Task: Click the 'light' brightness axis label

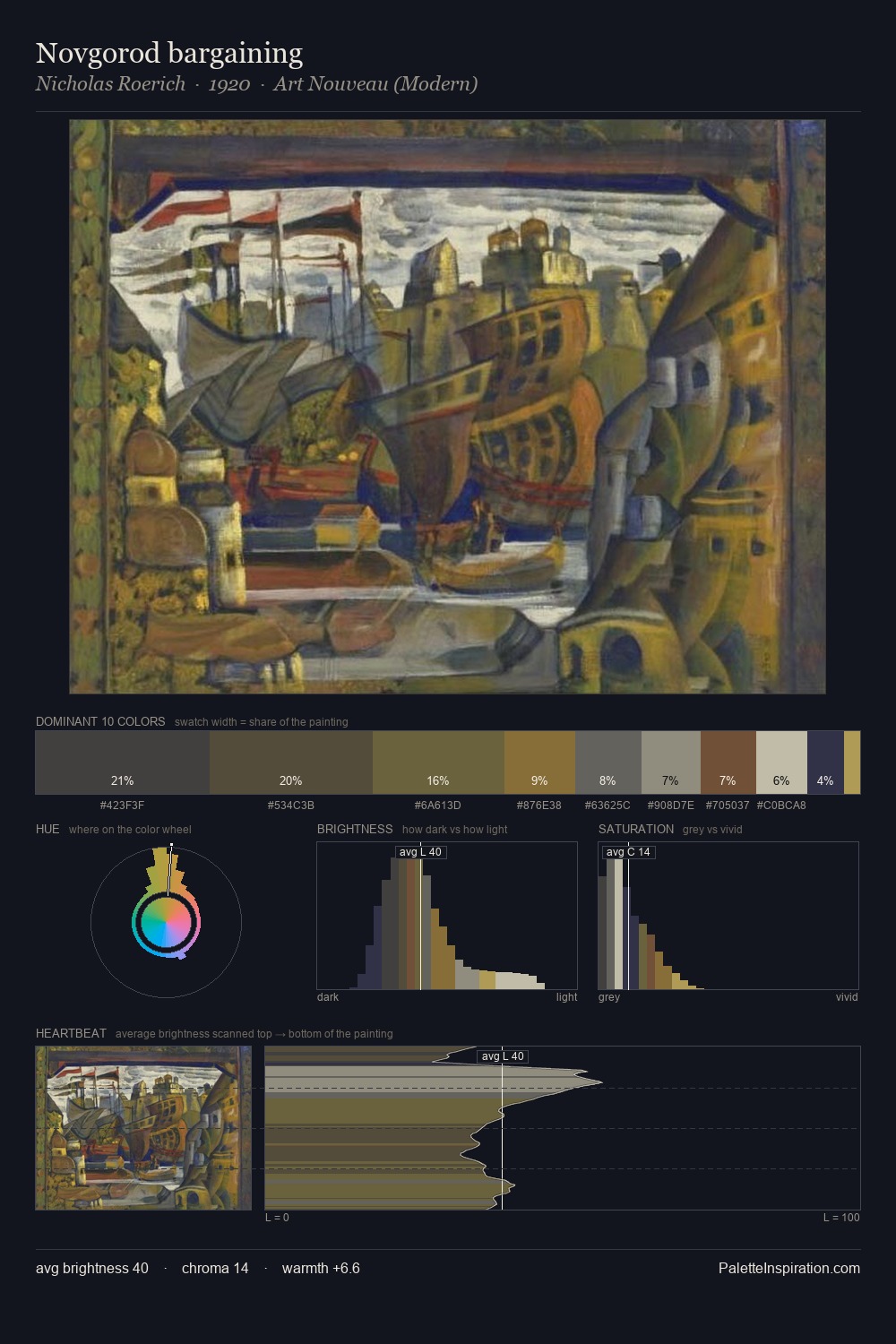Action: point(567,997)
